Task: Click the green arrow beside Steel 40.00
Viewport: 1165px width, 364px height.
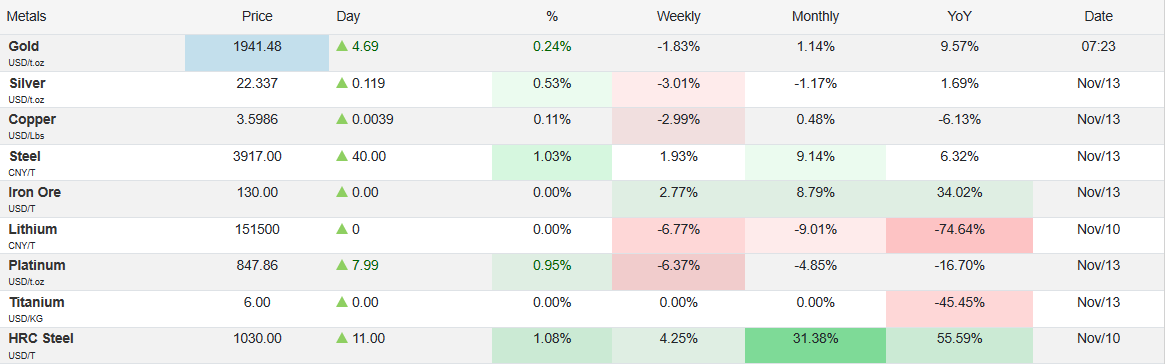Action: 342,156
